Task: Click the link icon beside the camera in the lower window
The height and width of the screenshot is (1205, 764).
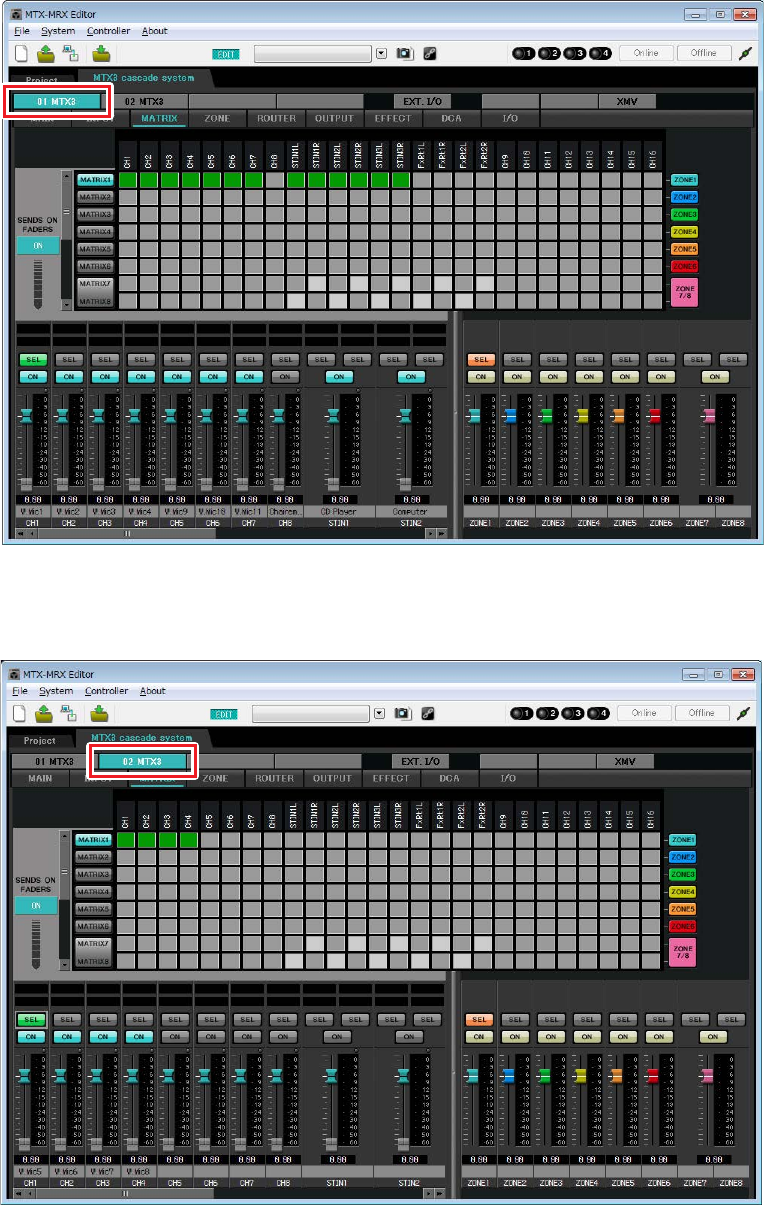Action: click(x=427, y=713)
